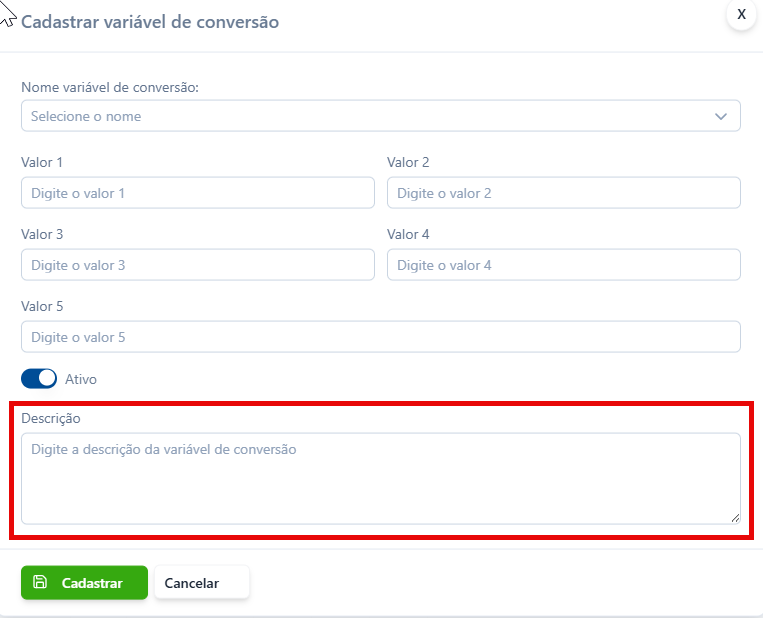
Task: Close the dialog with the X button
Action: 741,14
